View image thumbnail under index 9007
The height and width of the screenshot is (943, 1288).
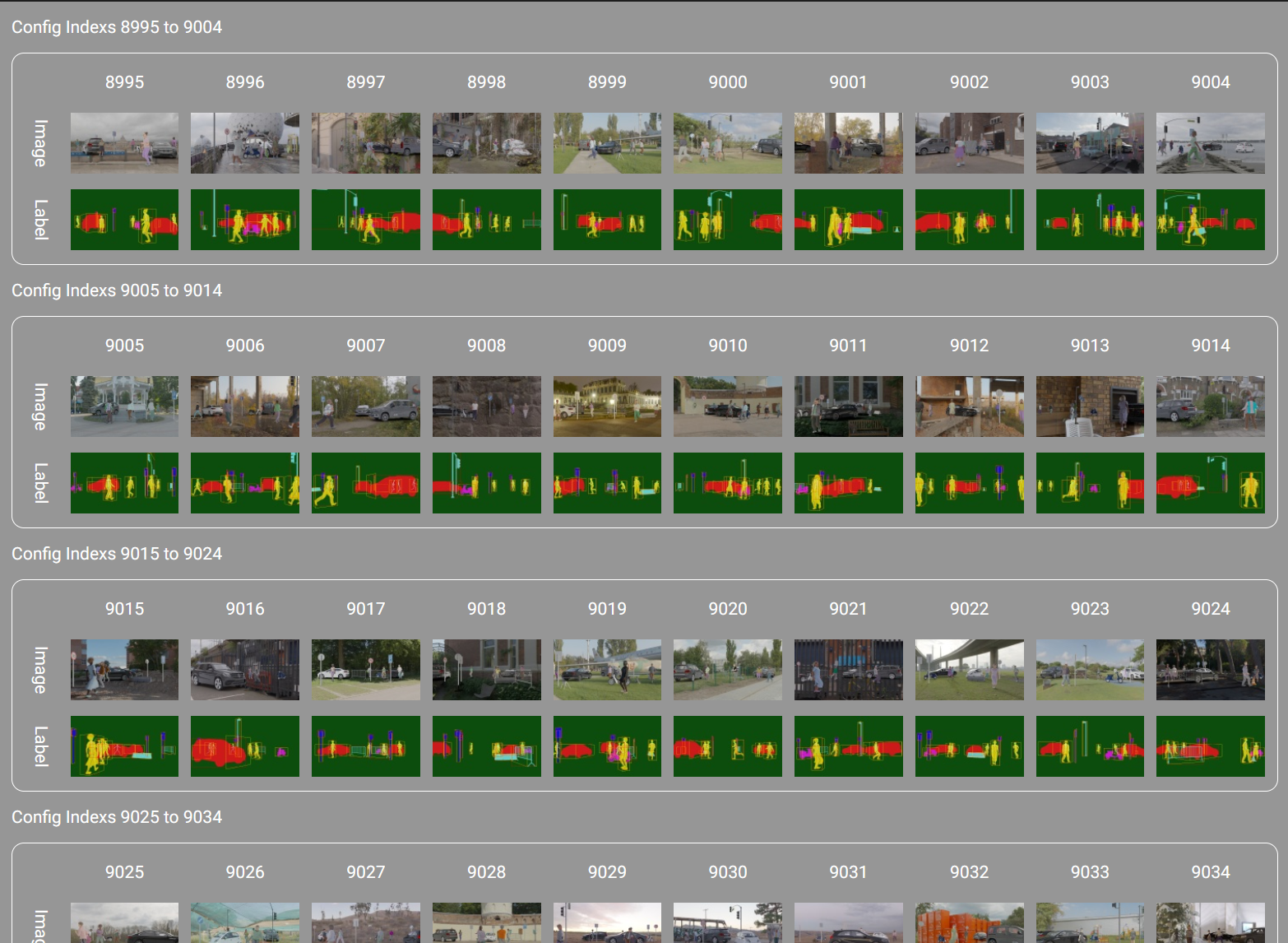pyautogui.click(x=366, y=406)
